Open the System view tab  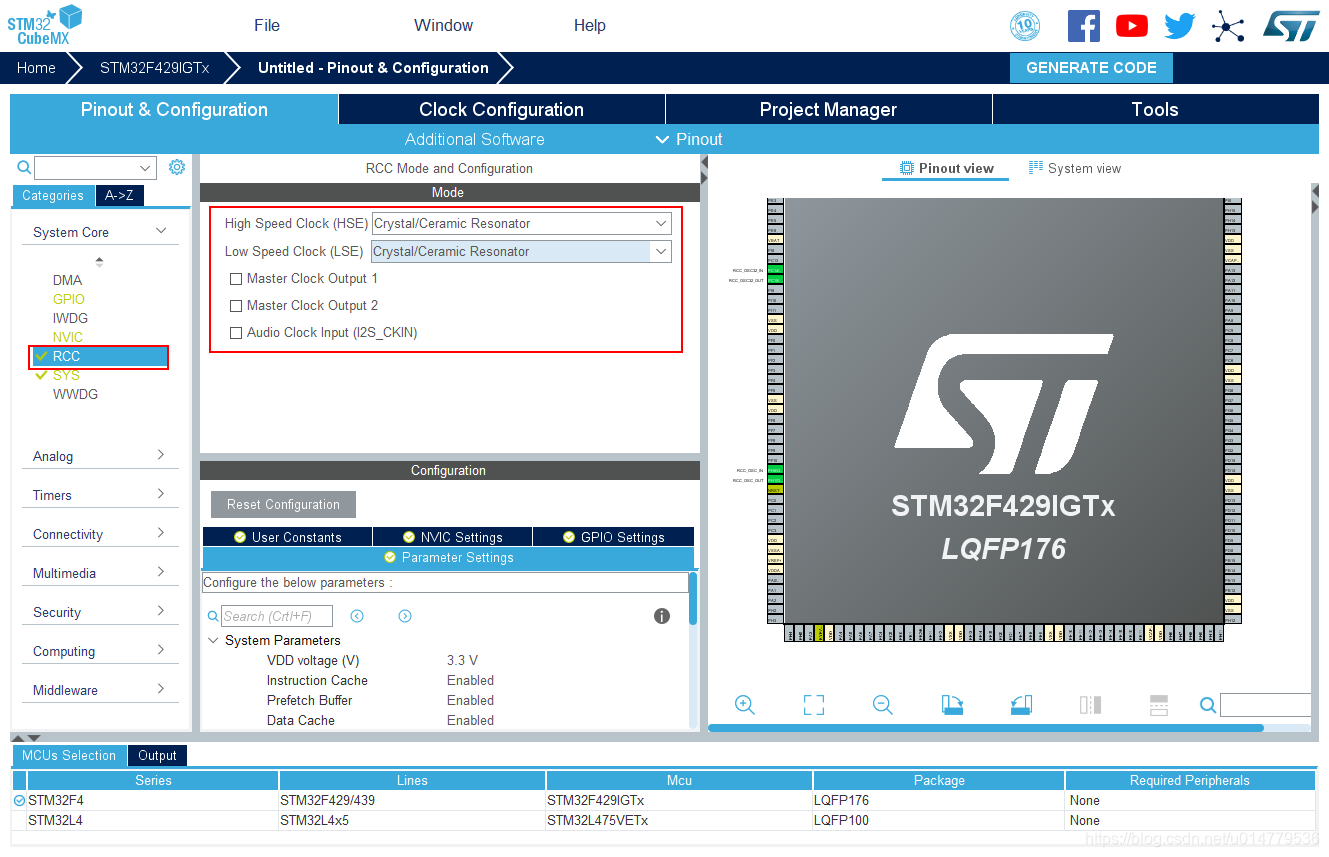[1075, 168]
